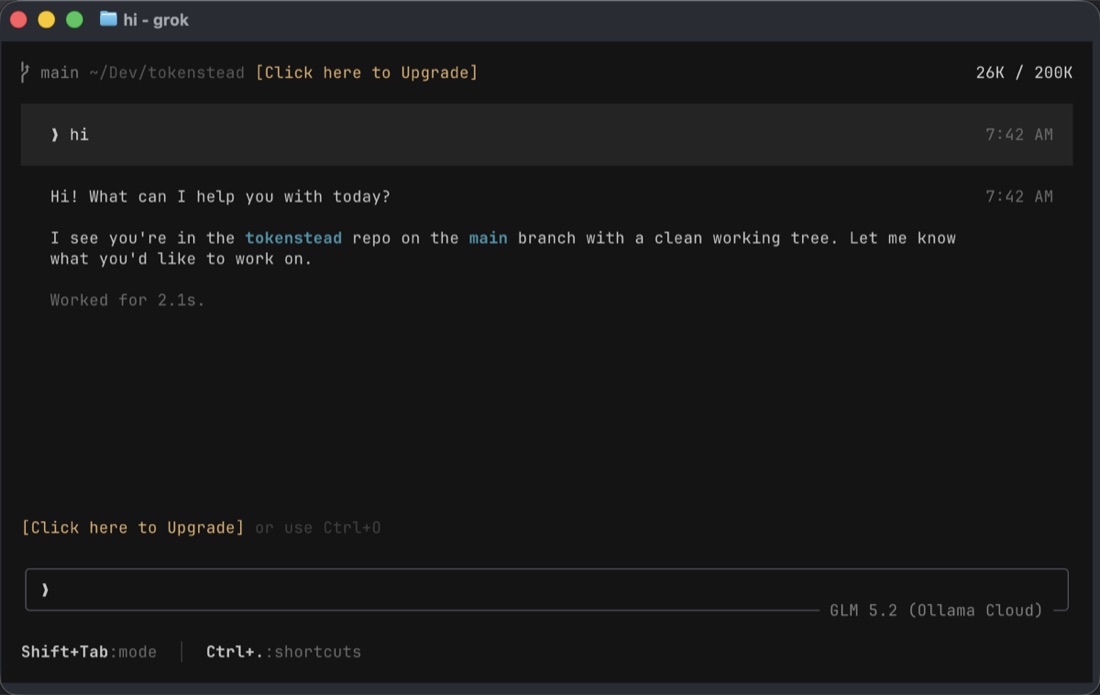The image size is (1100, 695).
Task: Click the git branch icon beside main
Action: 25,72
